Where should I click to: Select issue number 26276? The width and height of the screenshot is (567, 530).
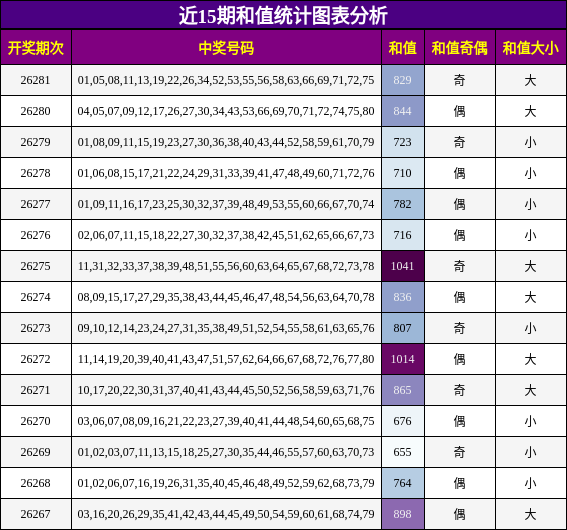35,235
